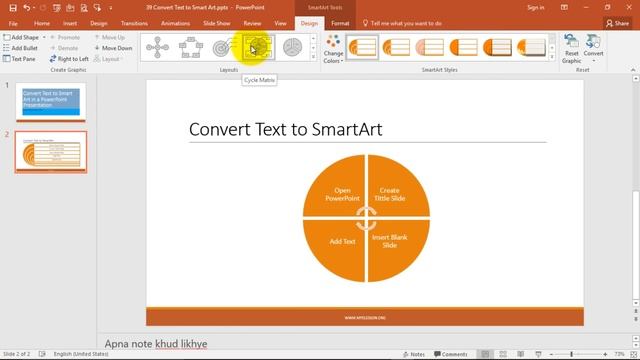Save presentation using the Quick Access icon
This screenshot has width=640, height=360.
[13, 8]
